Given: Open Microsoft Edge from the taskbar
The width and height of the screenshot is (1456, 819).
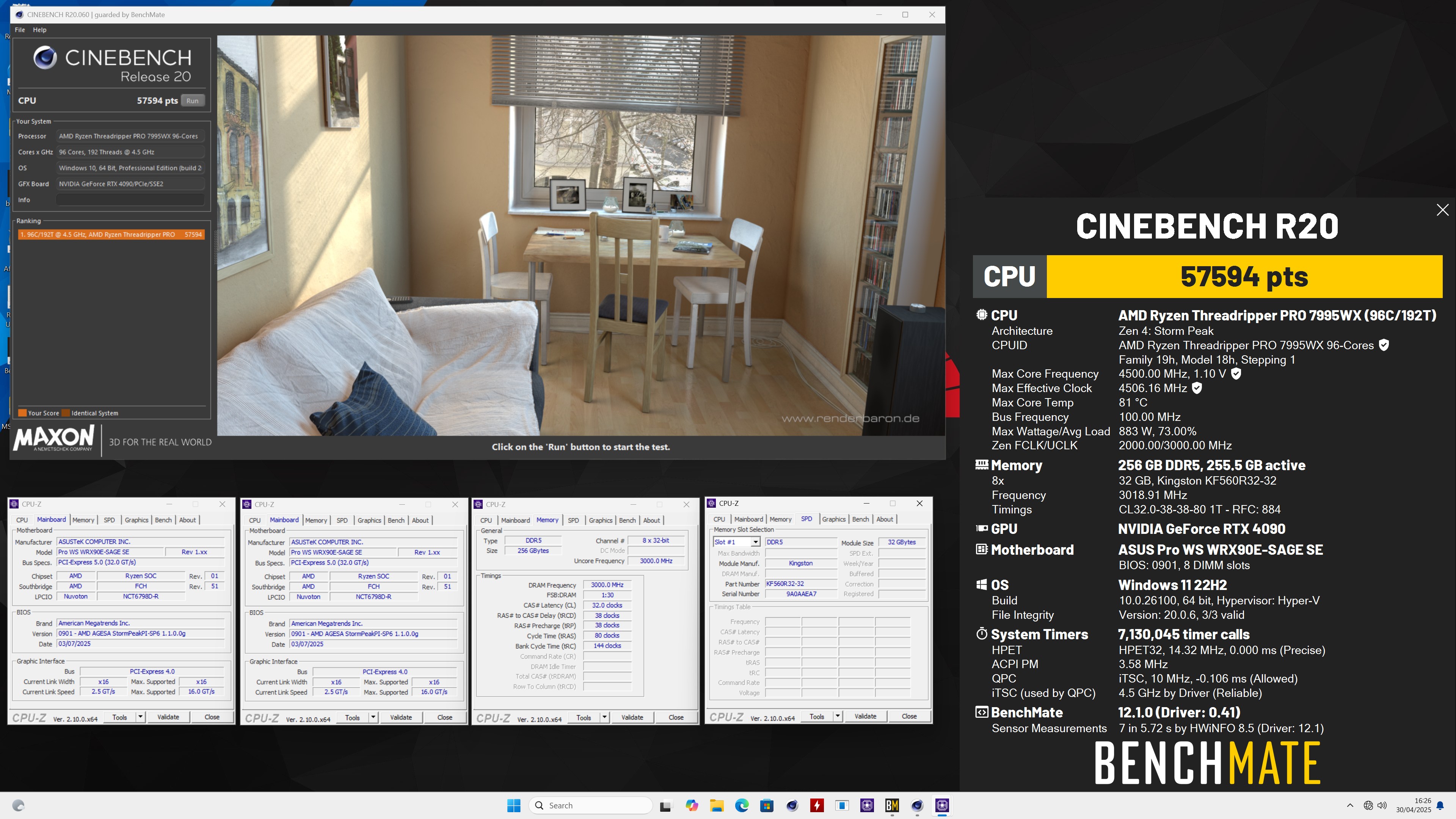Looking at the screenshot, I should click(742, 805).
